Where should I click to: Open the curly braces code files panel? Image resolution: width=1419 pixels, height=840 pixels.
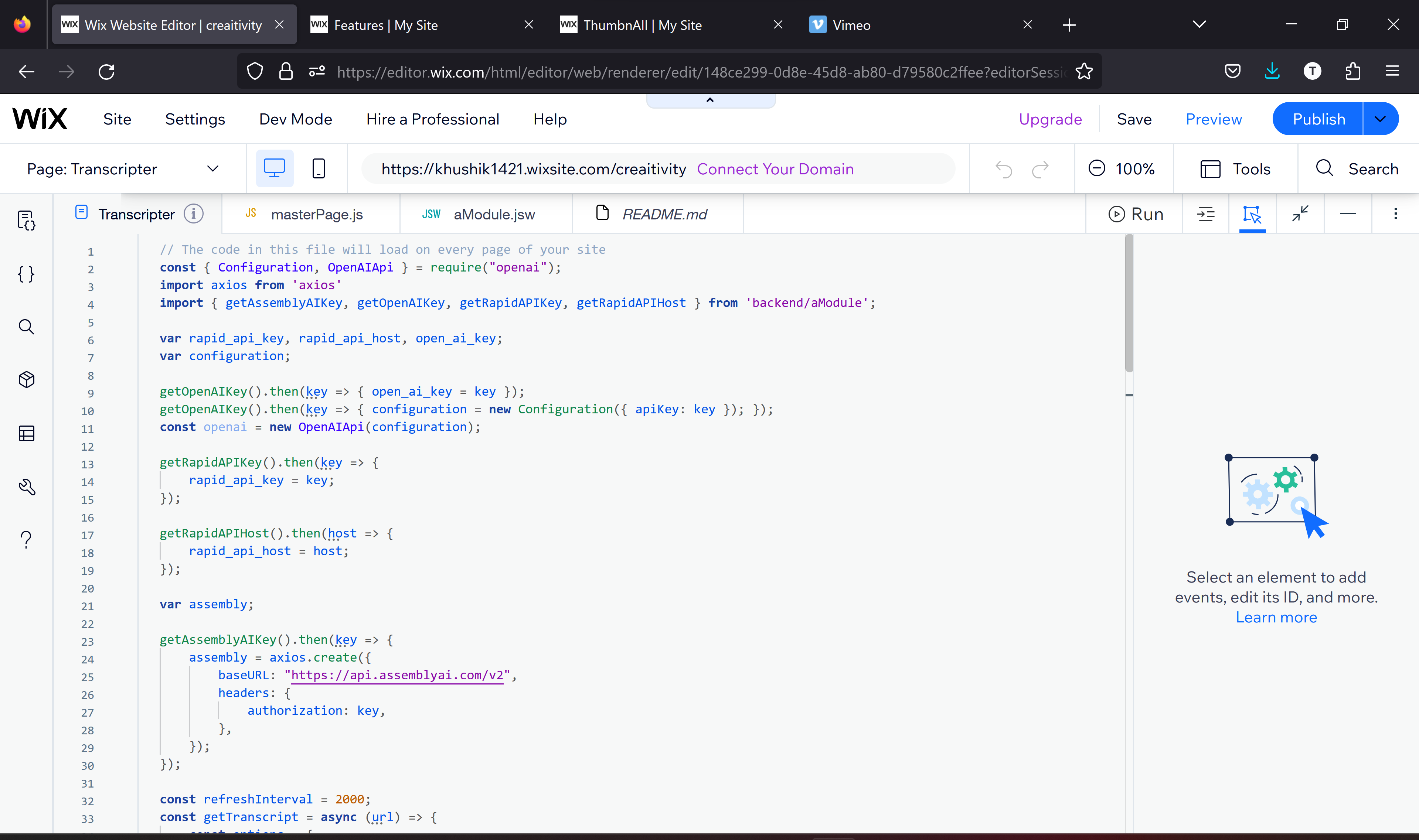tap(26, 274)
